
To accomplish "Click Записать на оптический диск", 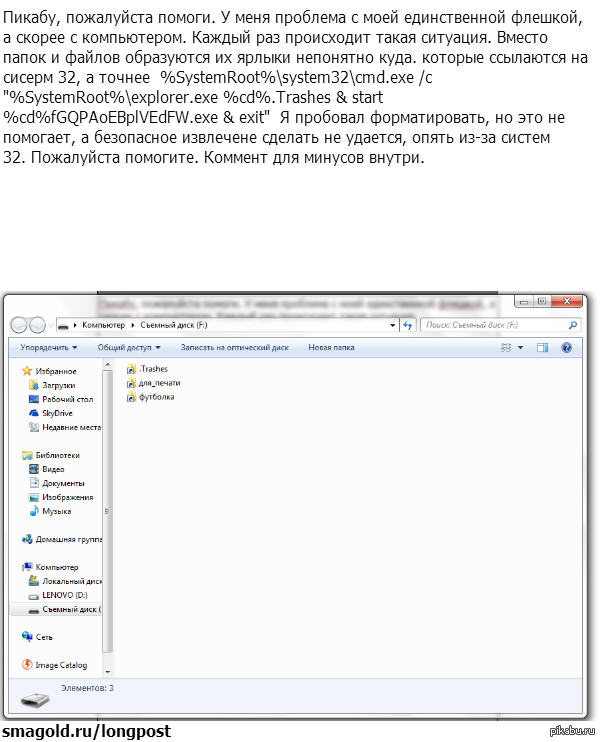I will pyautogui.click(x=234, y=348).
